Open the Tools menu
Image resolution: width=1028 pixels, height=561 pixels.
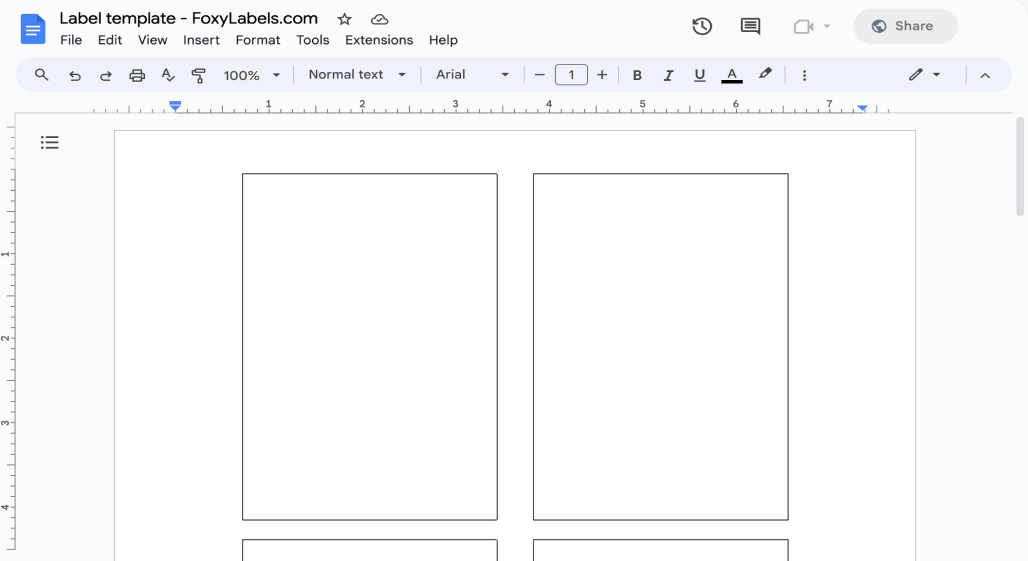coord(313,40)
